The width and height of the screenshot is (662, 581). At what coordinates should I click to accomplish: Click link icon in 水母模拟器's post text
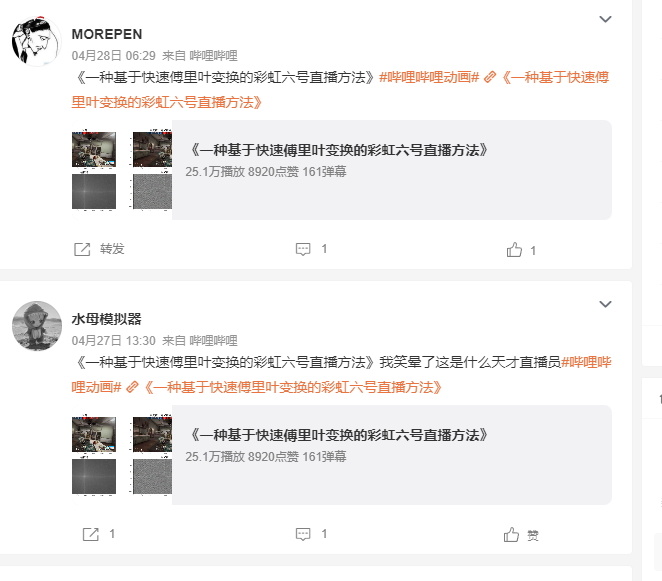coord(132,387)
